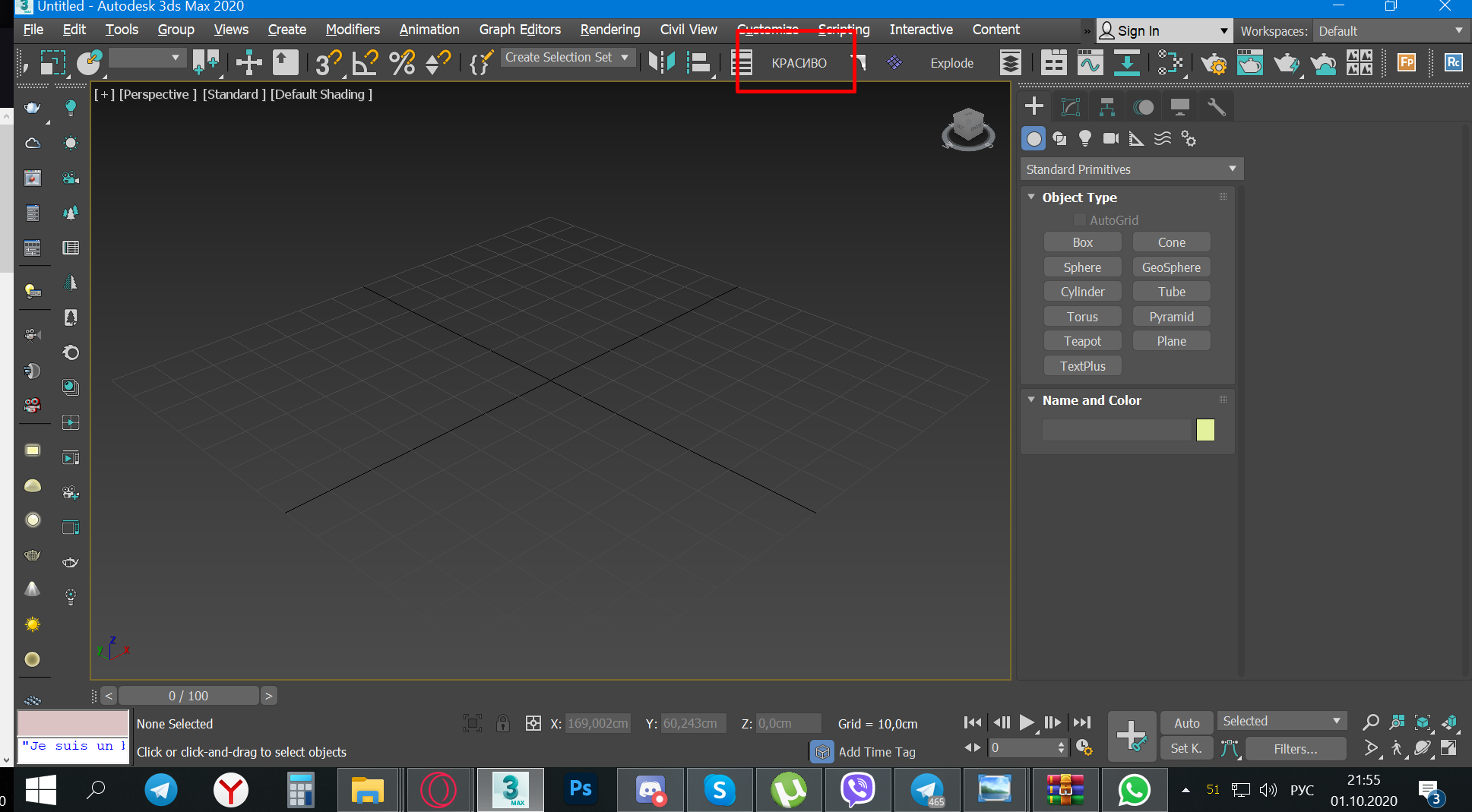This screenshot has width=1472, height=812.
Task: Open the Rendering menu
Action: coord(609,30)
